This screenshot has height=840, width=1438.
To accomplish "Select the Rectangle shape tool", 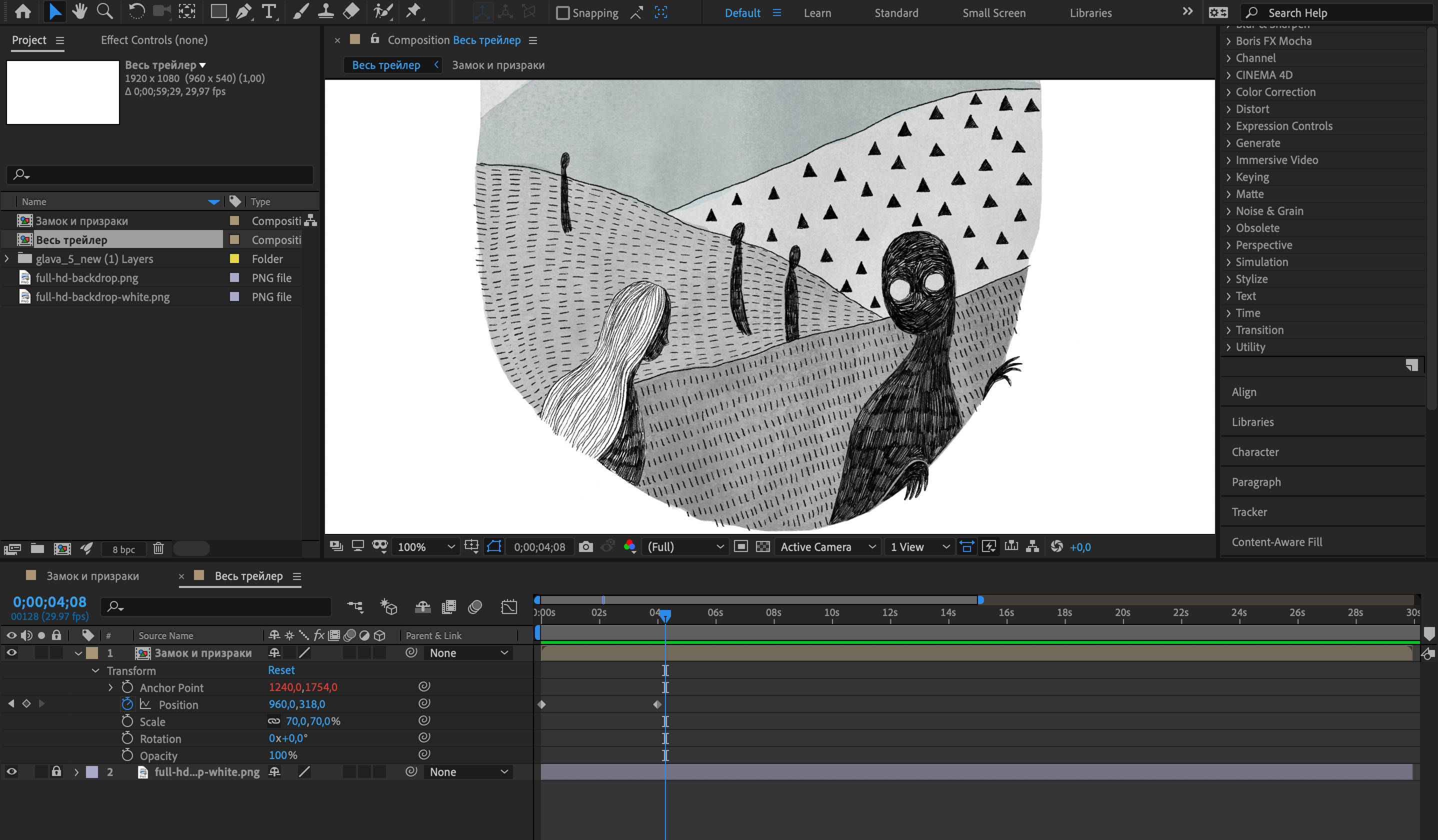I will coord(218,12).
